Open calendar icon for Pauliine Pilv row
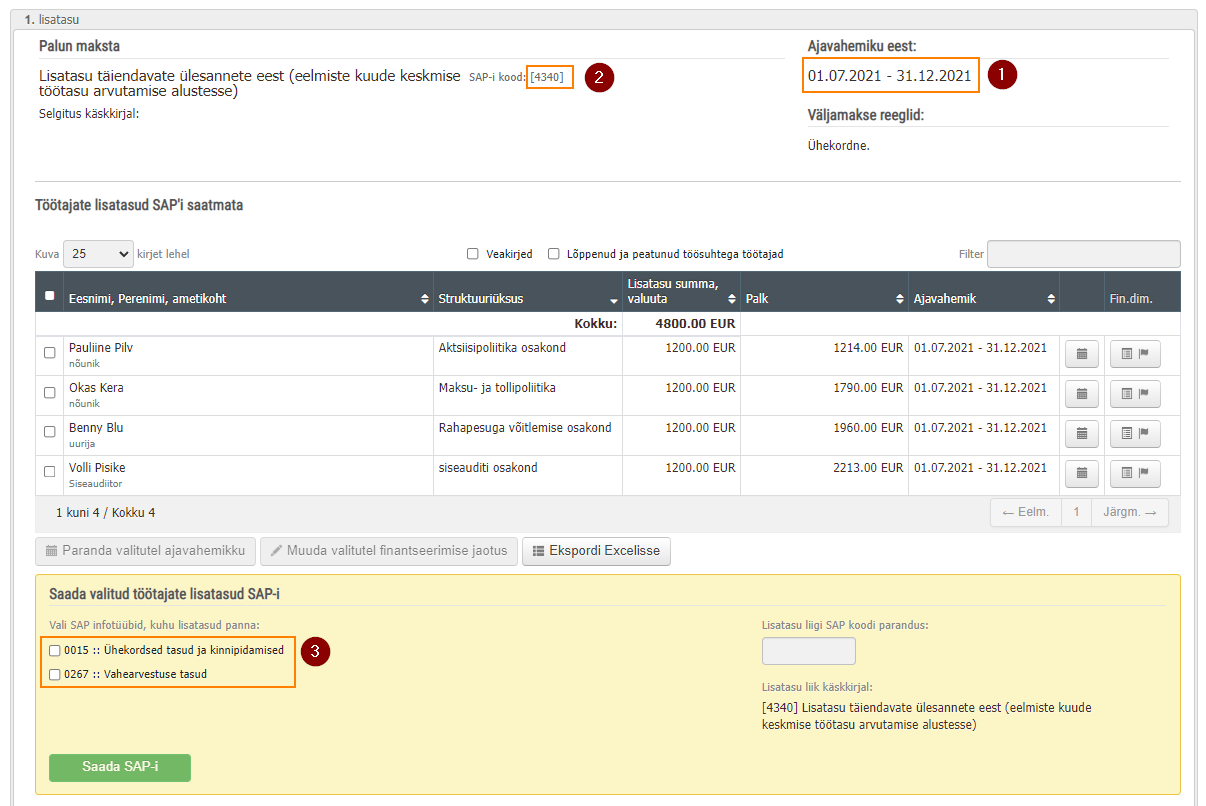Screen dimensions: 1206x806 (x=1081, y=355)
